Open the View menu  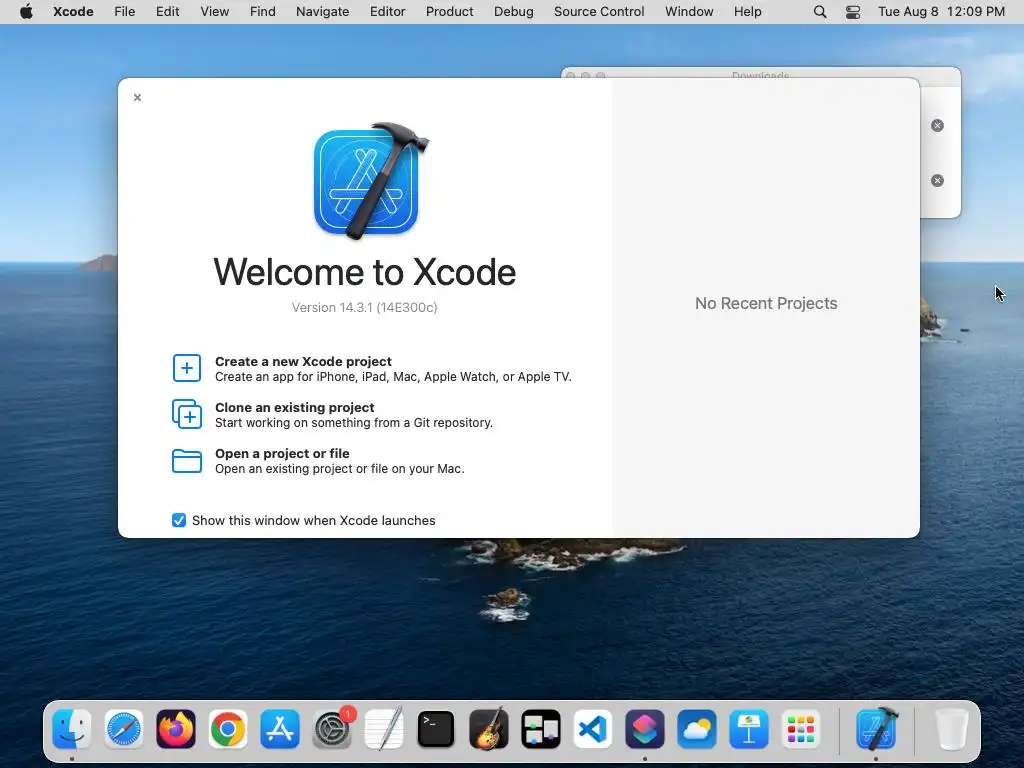pyautogui.click(x=214, y=12)
